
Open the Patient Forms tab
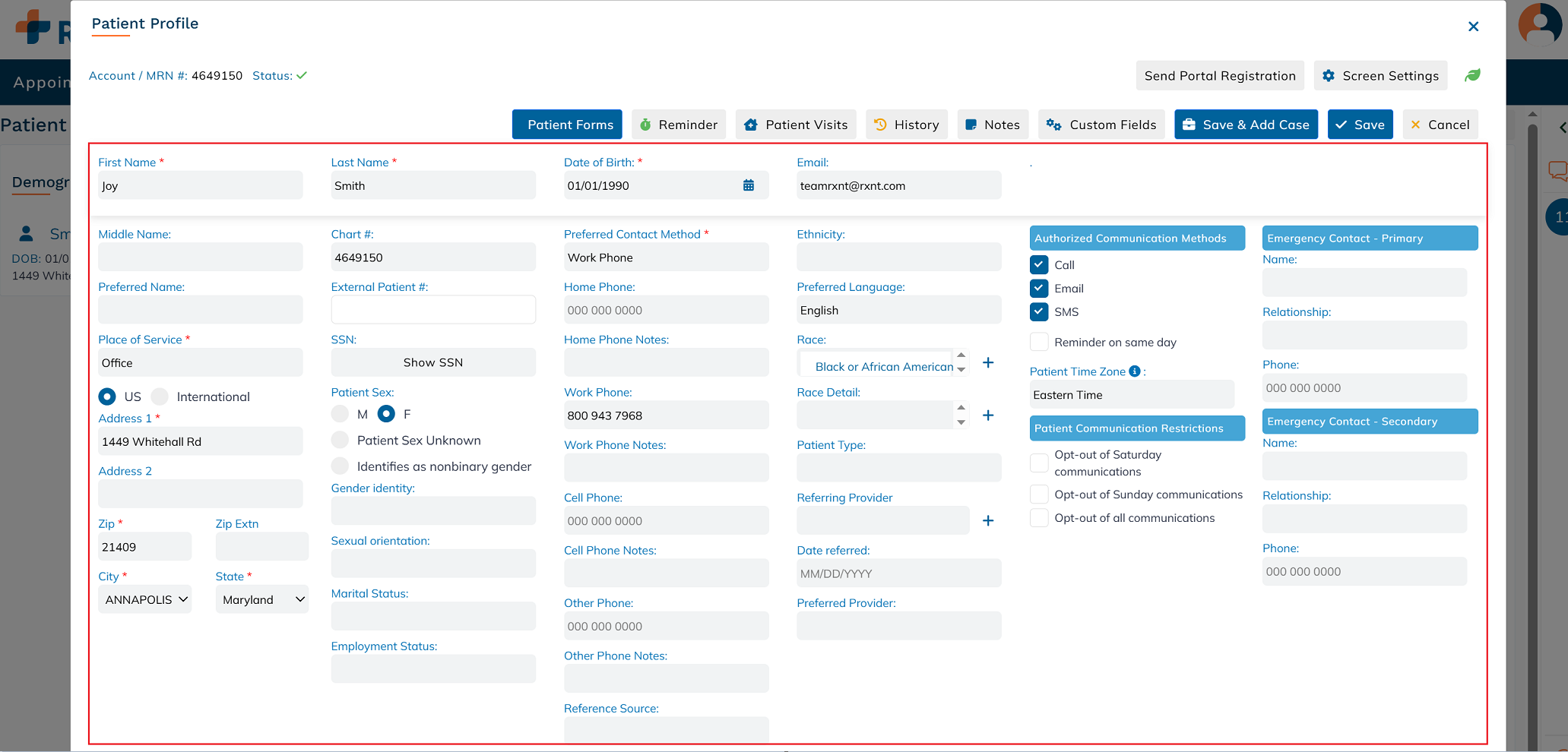567,125
